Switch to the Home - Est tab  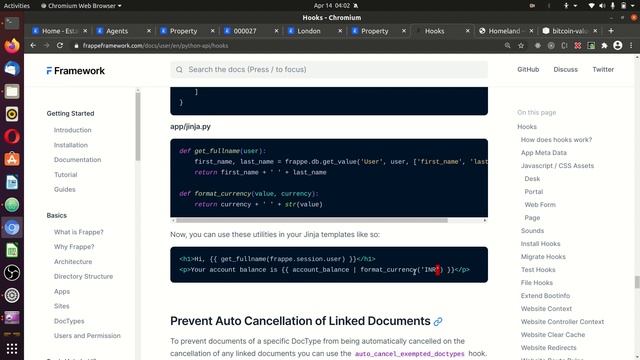(59, 31)
